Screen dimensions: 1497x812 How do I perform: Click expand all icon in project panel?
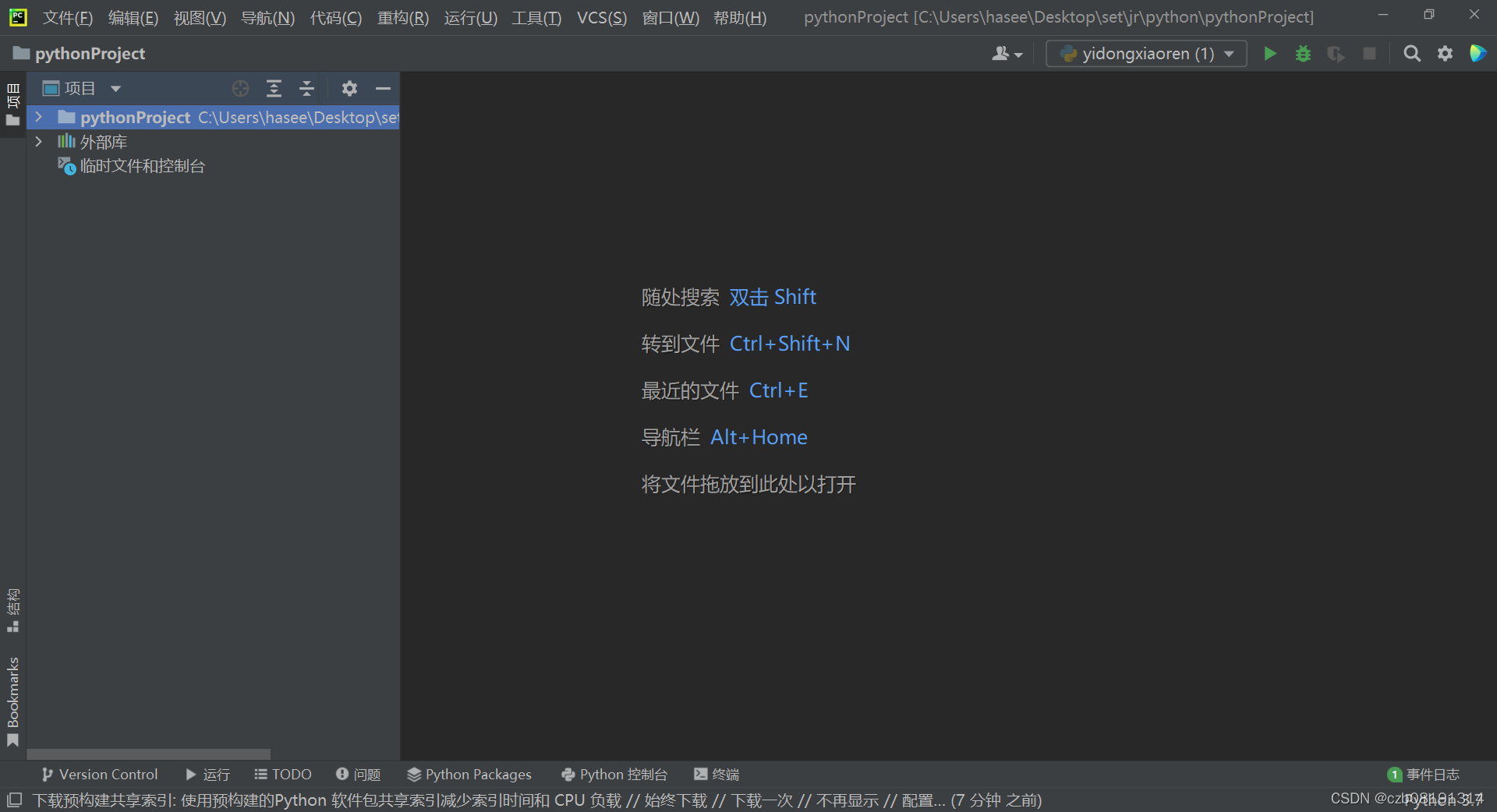point(274,89)
